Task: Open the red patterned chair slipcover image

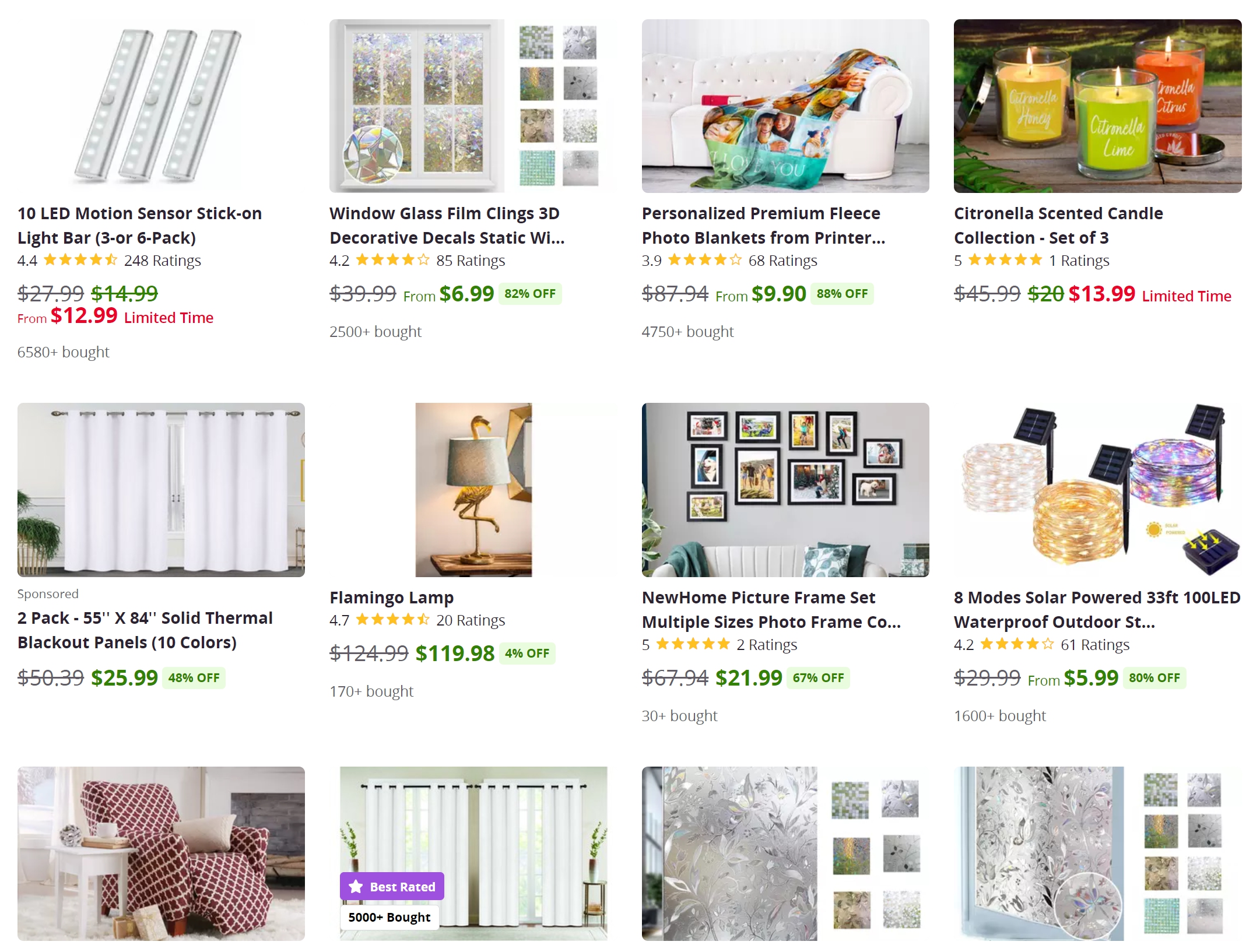Action: [x=161, y=853]
